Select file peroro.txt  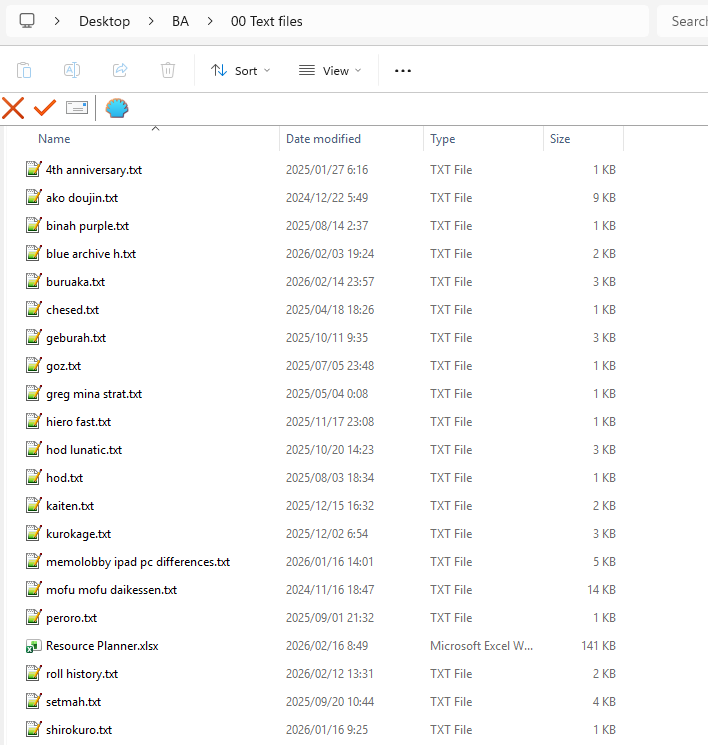click(x=71, y=618)
